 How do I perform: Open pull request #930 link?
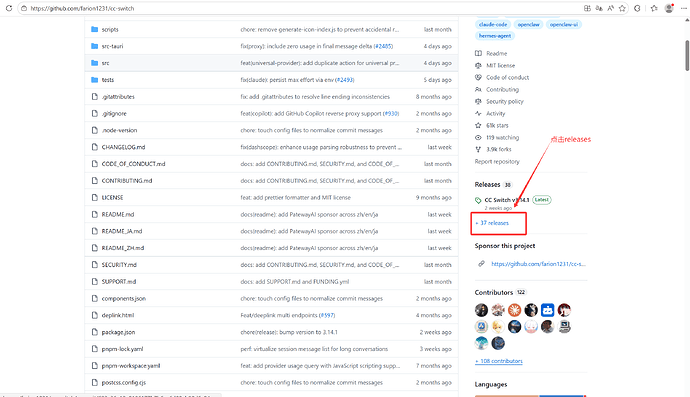click(x=391, y=114)
